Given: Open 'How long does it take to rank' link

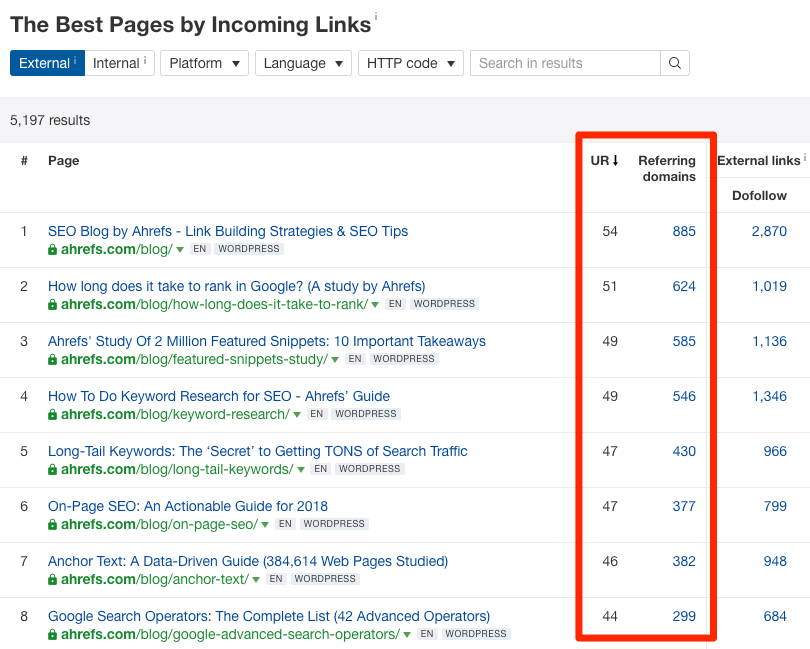Looking at the screenshot, I should (237, 286).
